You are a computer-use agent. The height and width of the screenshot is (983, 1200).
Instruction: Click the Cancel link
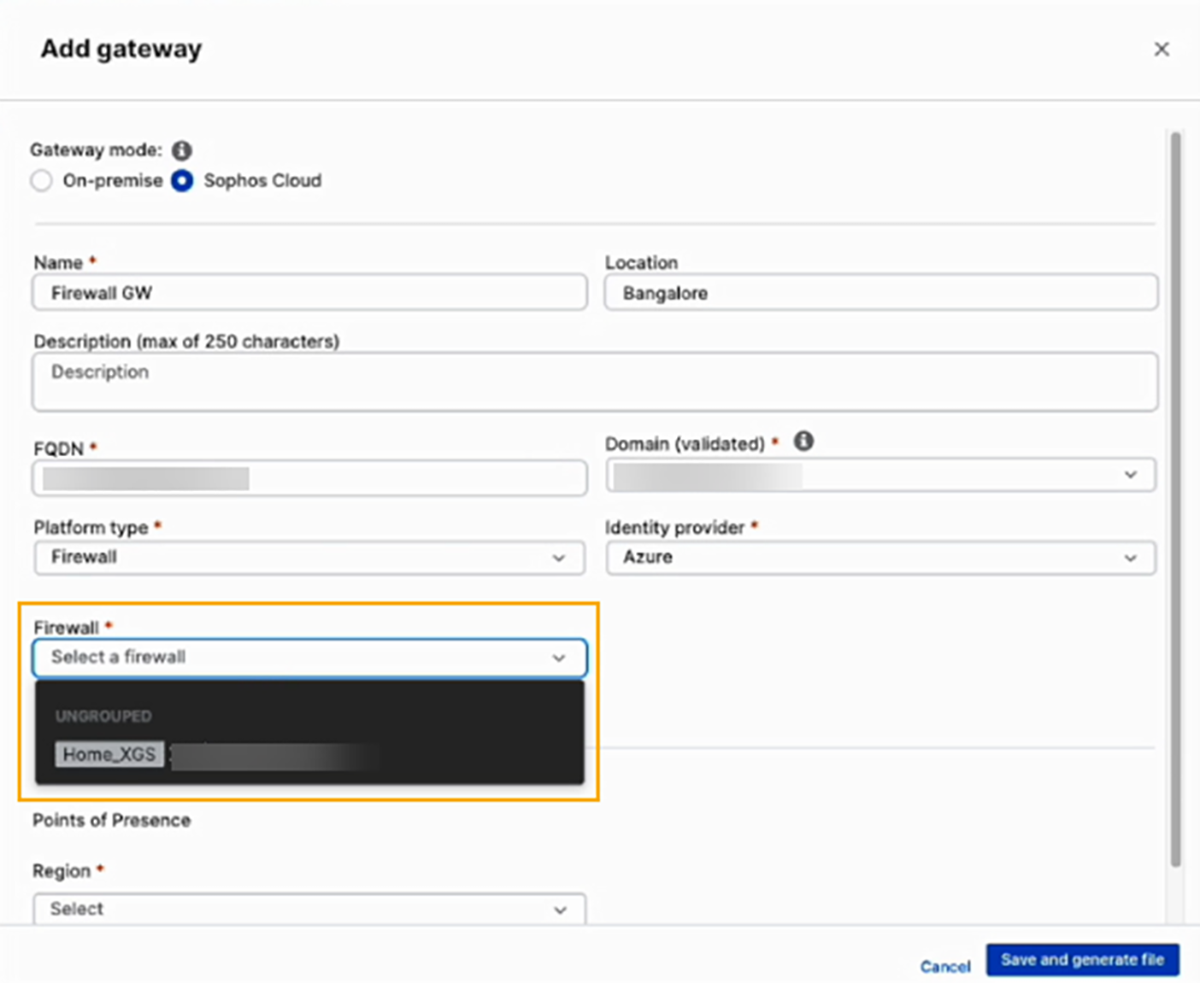(x=945, y=967)
